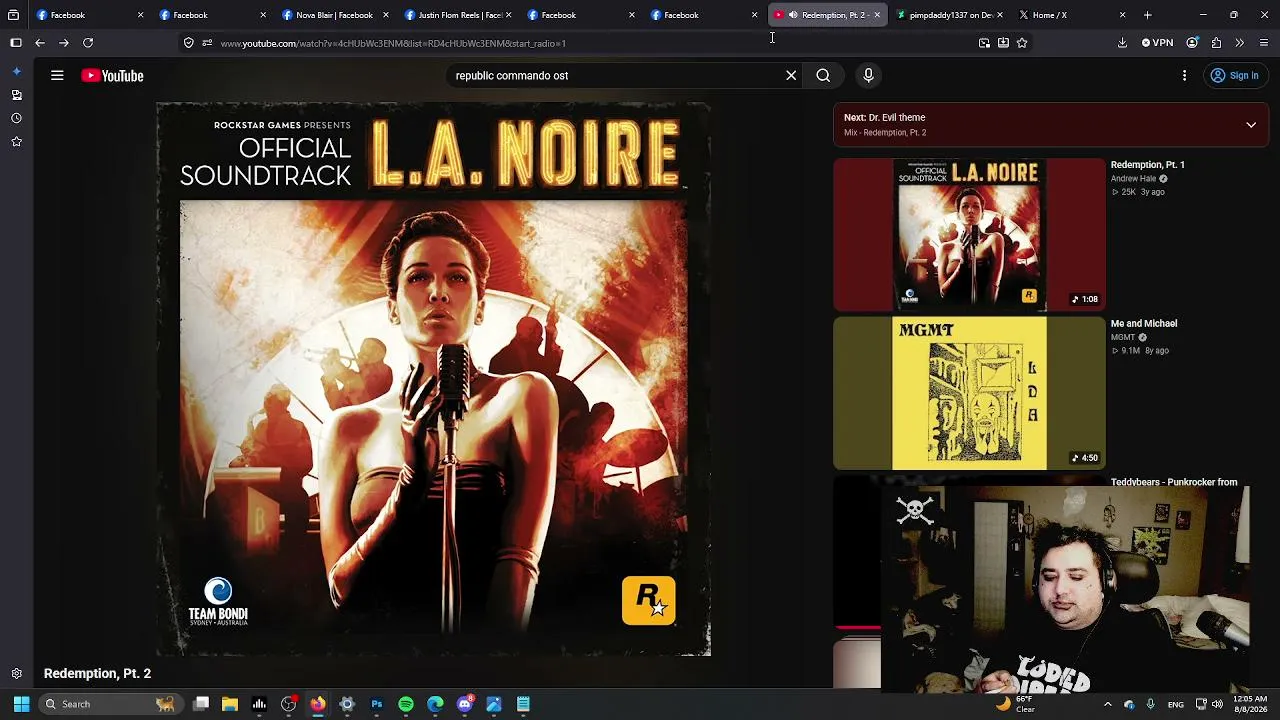Open Photoshop from the taskbar

click(x=377, y=704)
